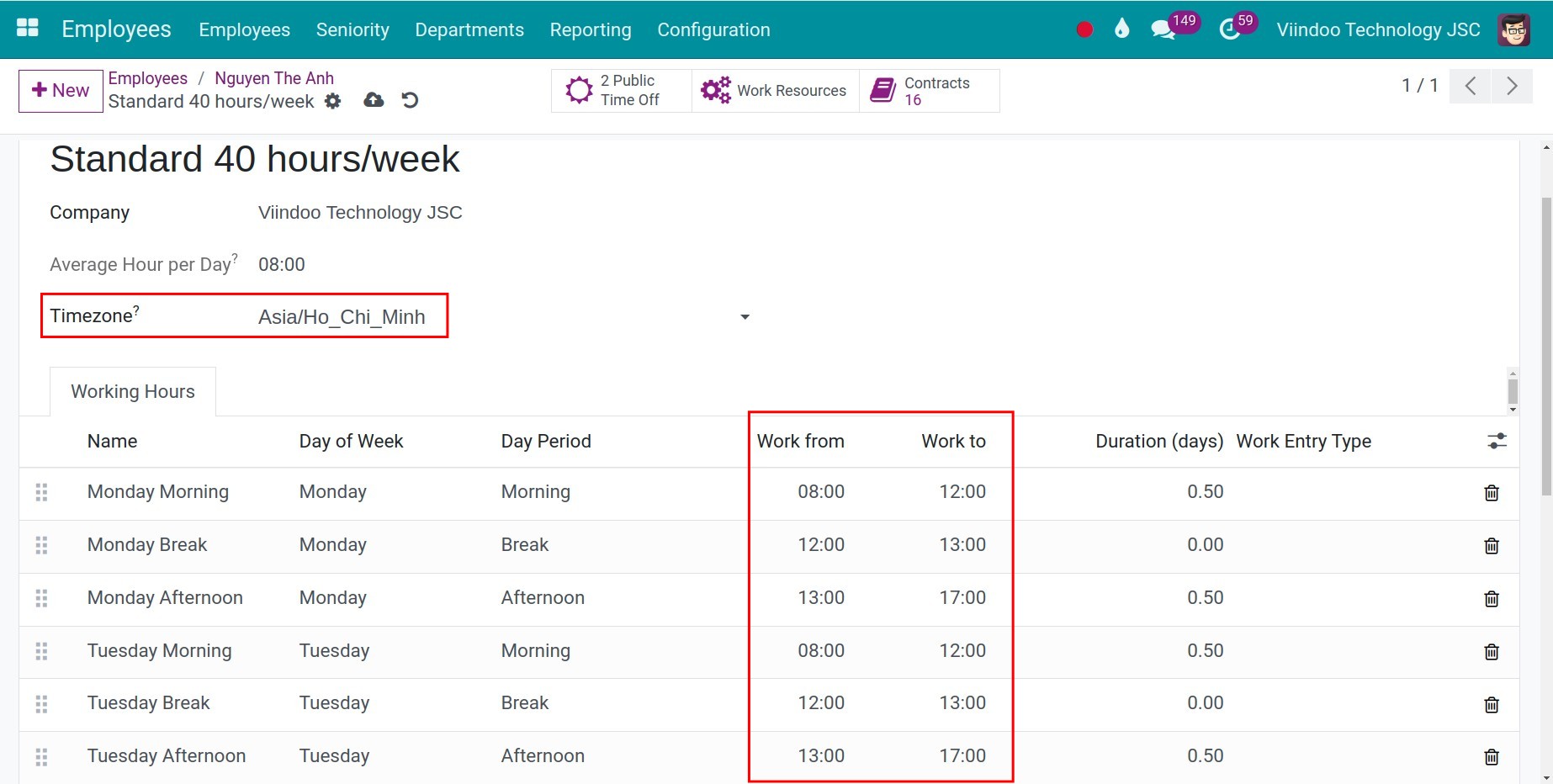The height and width of the screenshot is (784, 1553).
Task: Open the Contracts 16 stat button
Action: point(929,91)
